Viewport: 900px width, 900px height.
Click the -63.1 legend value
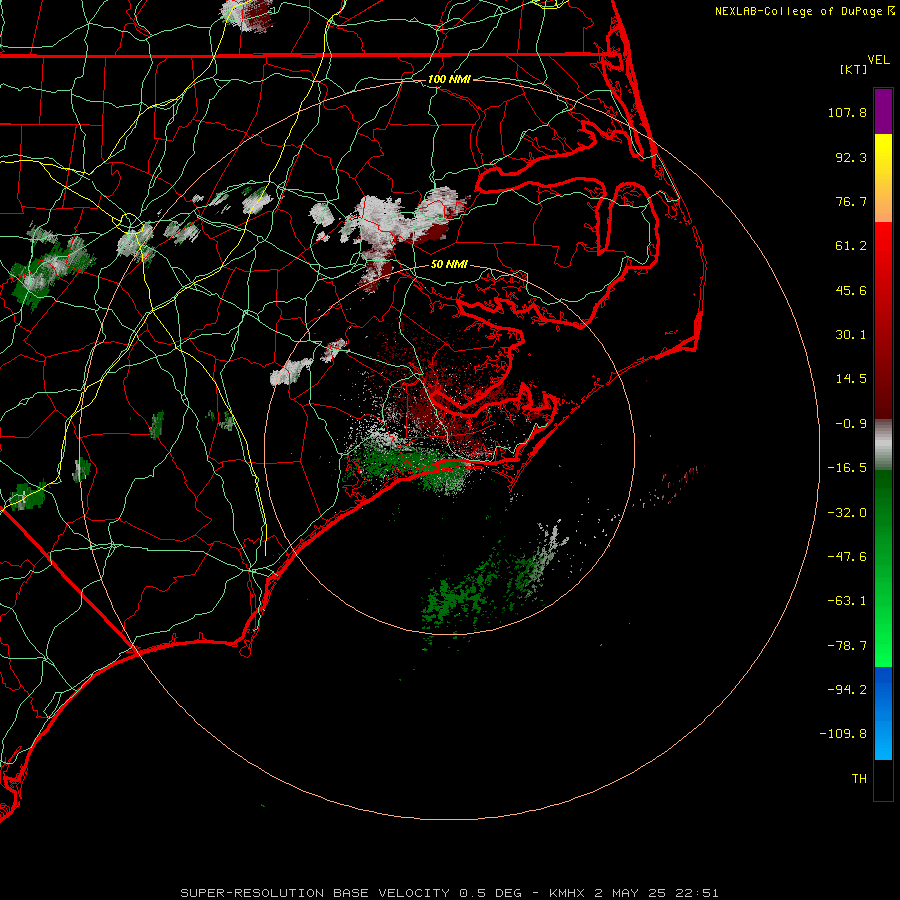[x=847, y=601]
